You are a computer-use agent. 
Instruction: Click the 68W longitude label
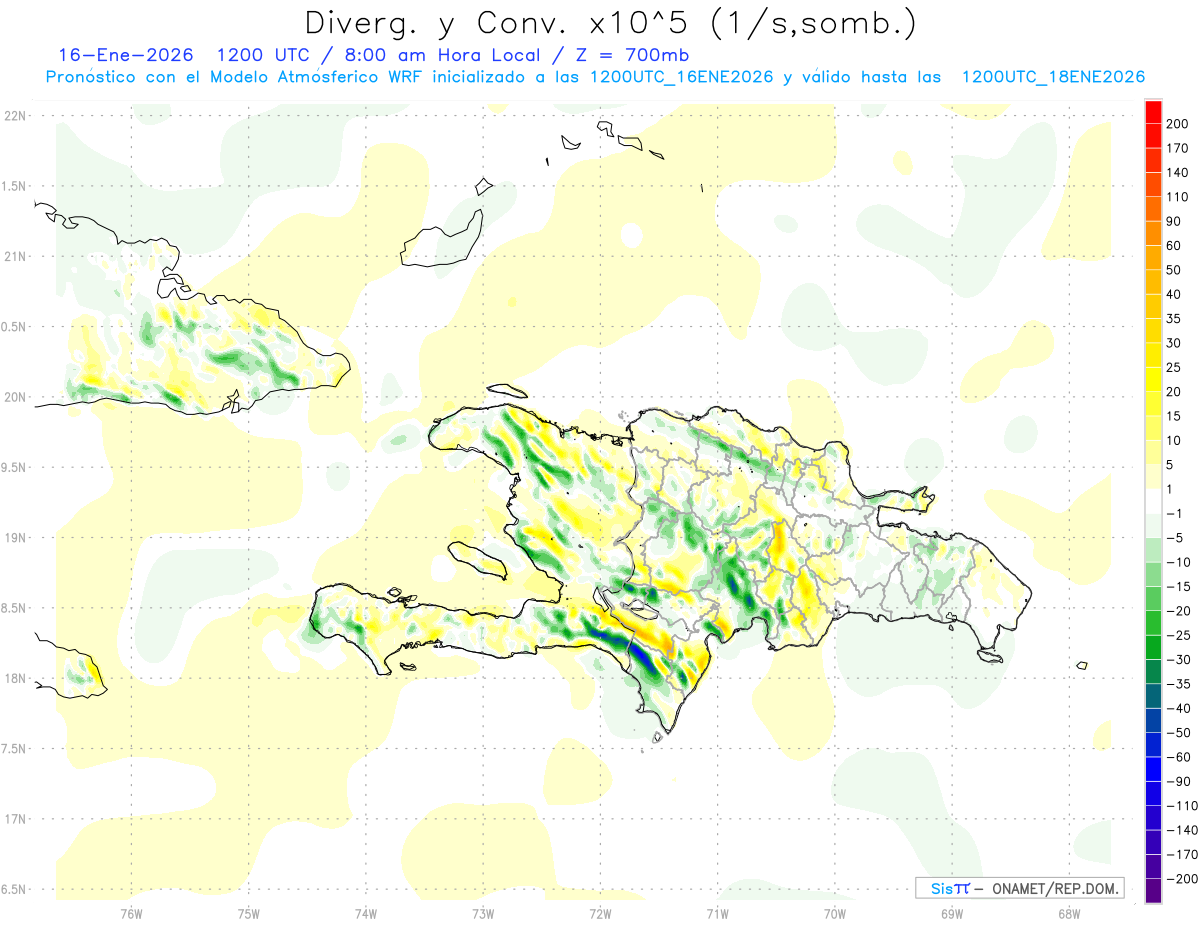click(1069, 913)
